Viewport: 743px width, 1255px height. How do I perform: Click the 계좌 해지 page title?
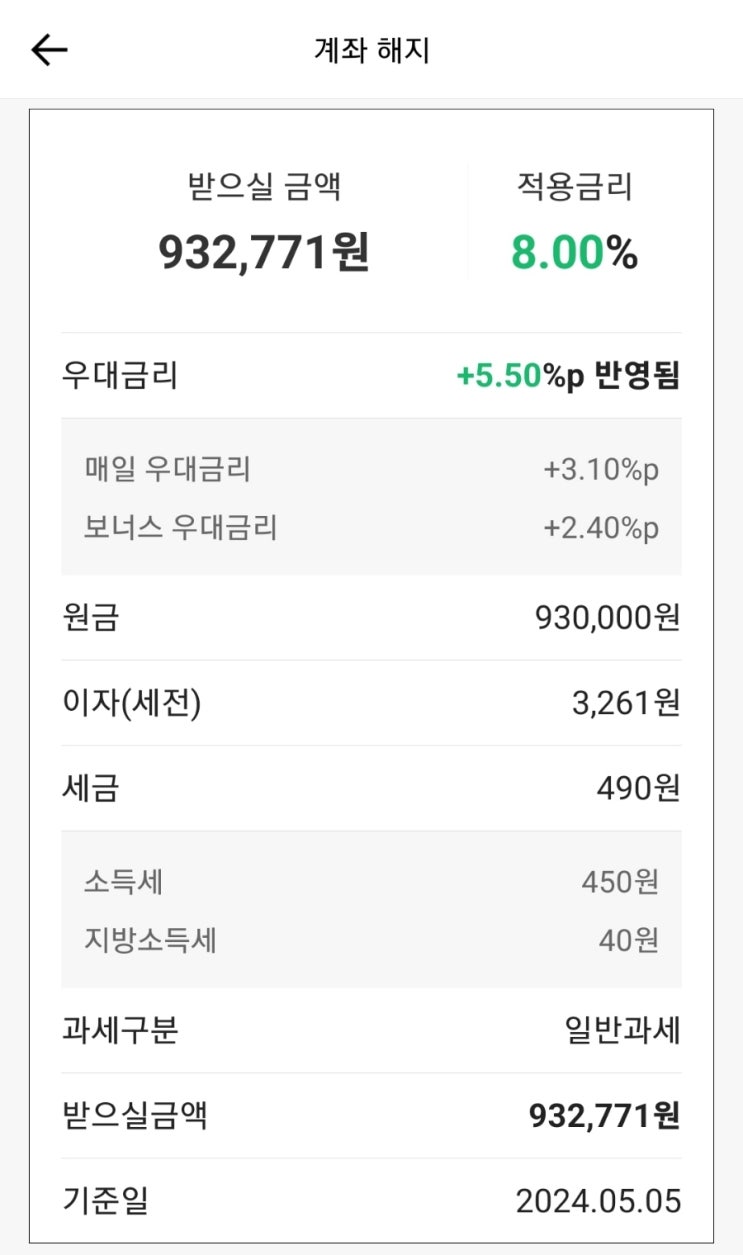click(371, 50)
